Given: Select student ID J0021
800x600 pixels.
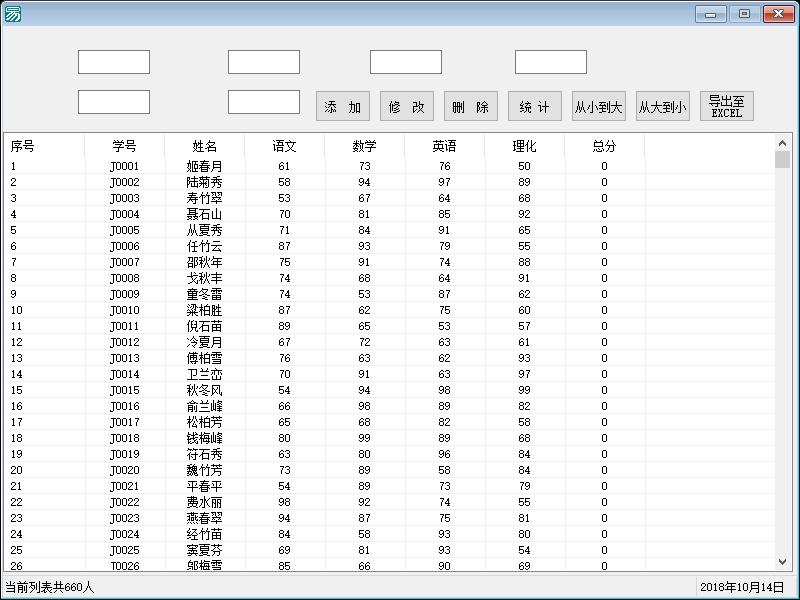Looking at the screenshot, I should tap(124, 486).
